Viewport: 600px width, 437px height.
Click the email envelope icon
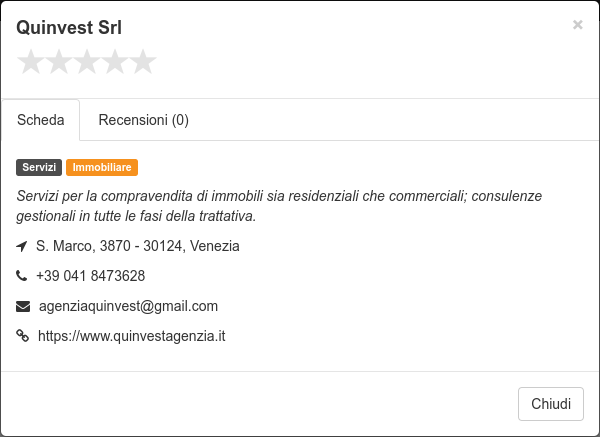point(23,307)
